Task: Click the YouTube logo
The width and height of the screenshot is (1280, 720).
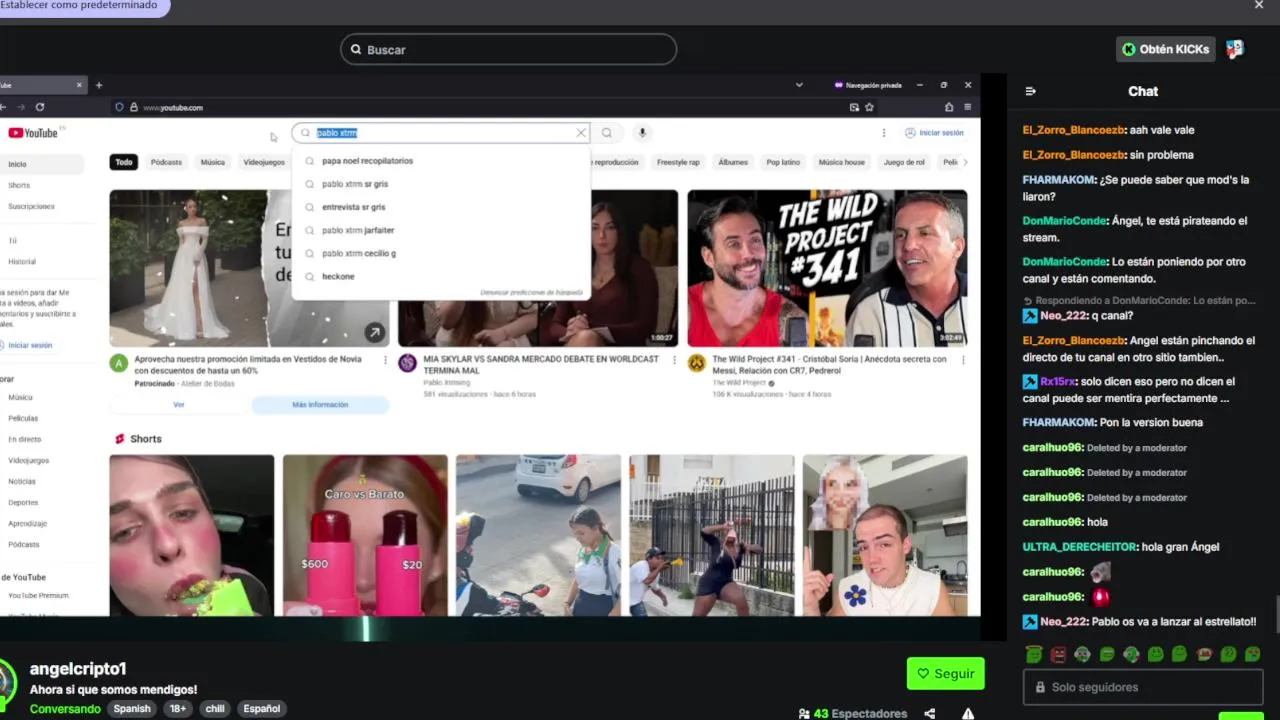Action: pyautogui.click(x=34, y=133)
